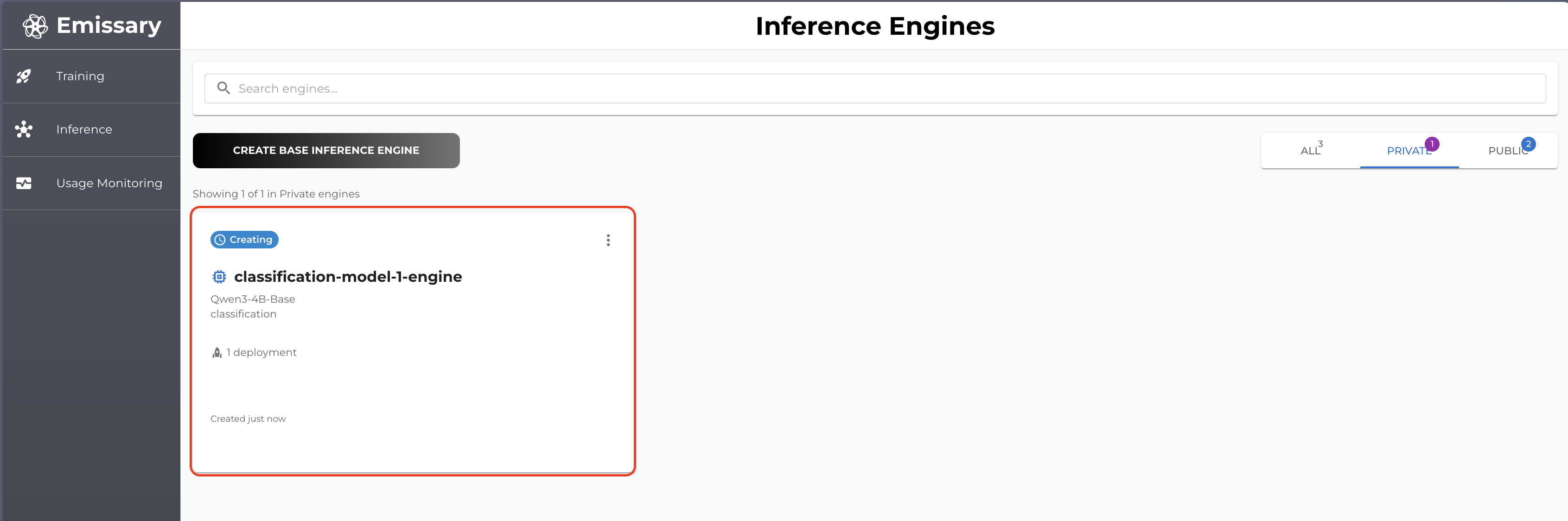The width and height of the screenshot is (1568, 521).
Task: Click the search magnifier icon
Action: (223, 88)
